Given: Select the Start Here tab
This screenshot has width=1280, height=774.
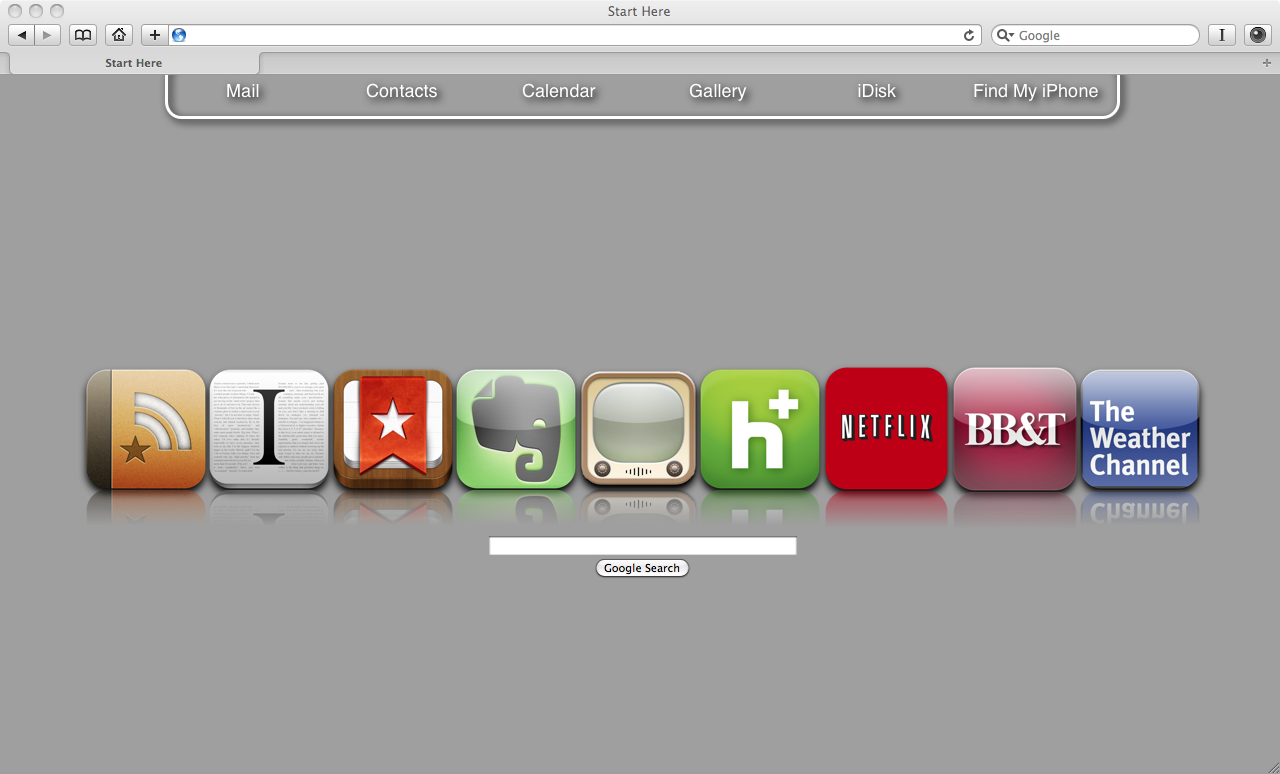Looking at the screenshot, I should (134, 63).
